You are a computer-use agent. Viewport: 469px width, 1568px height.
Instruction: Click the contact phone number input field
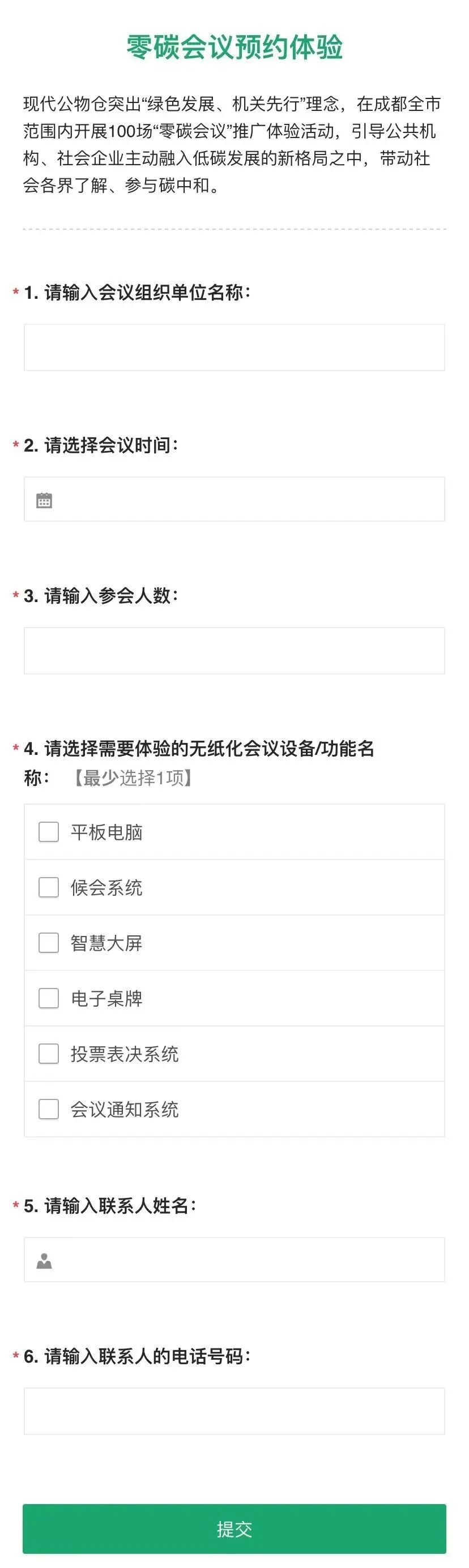234,1411
